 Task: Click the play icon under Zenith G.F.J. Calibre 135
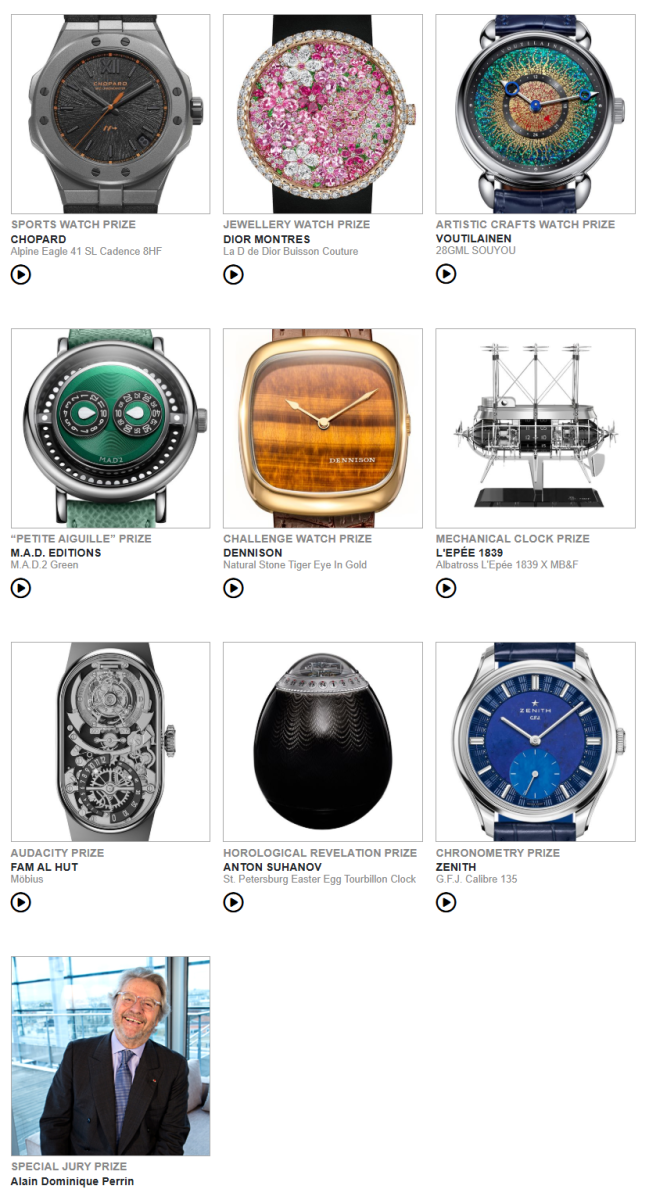446,902
